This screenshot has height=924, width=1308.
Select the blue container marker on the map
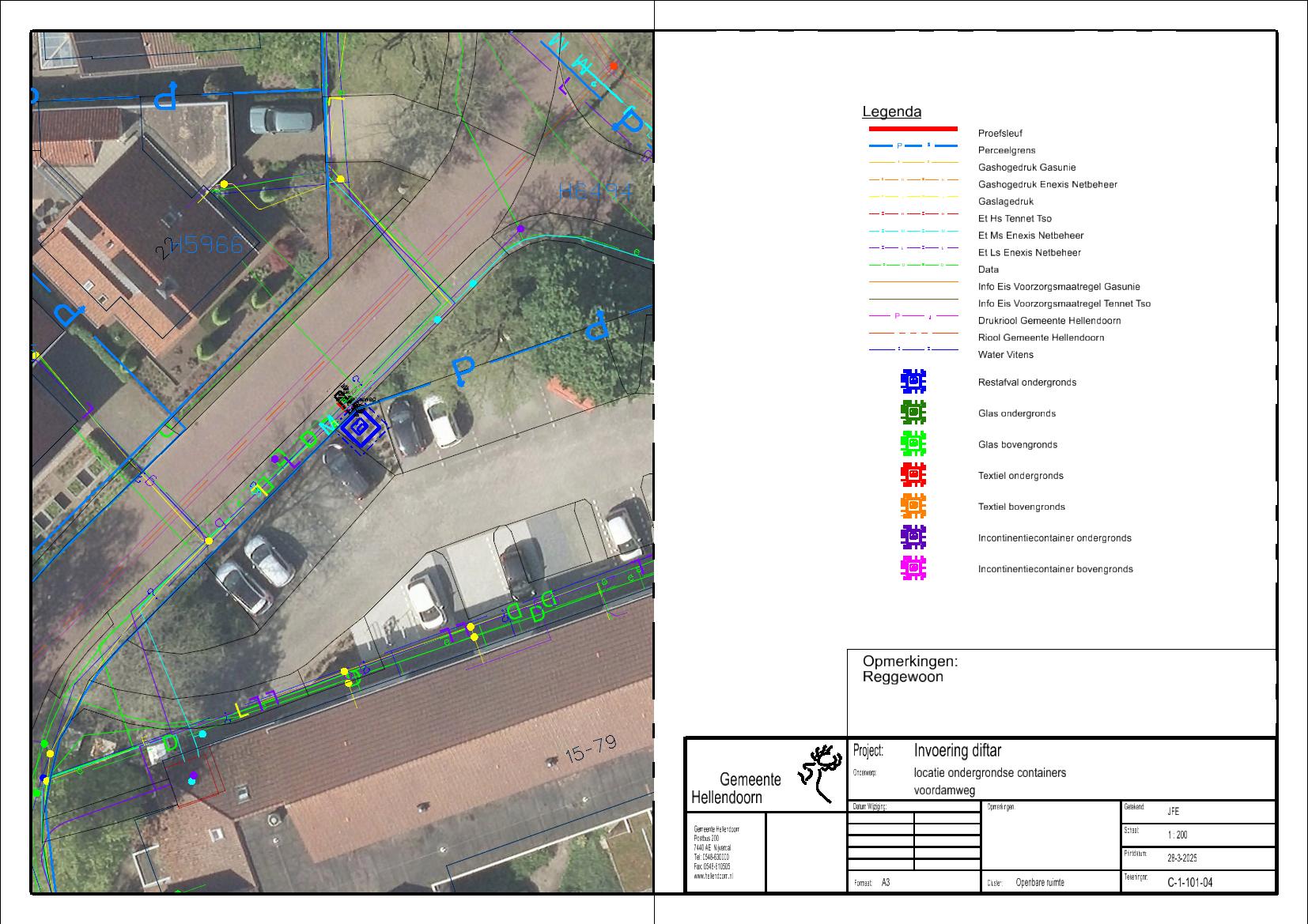click(361, 428)
